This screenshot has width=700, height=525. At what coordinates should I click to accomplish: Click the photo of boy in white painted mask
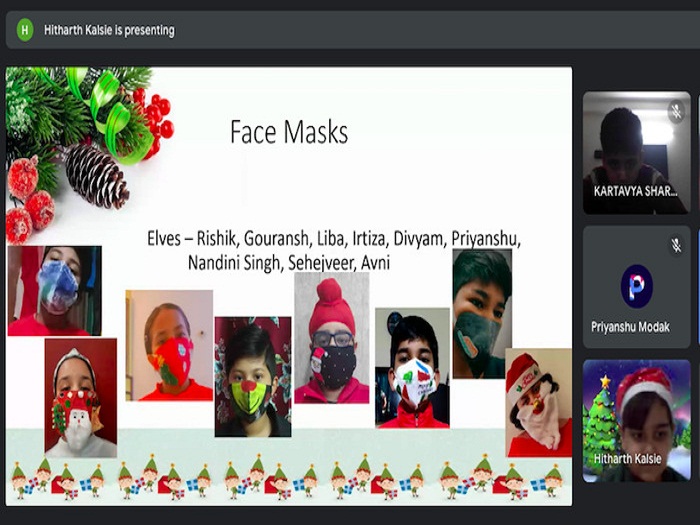[412, 368]
